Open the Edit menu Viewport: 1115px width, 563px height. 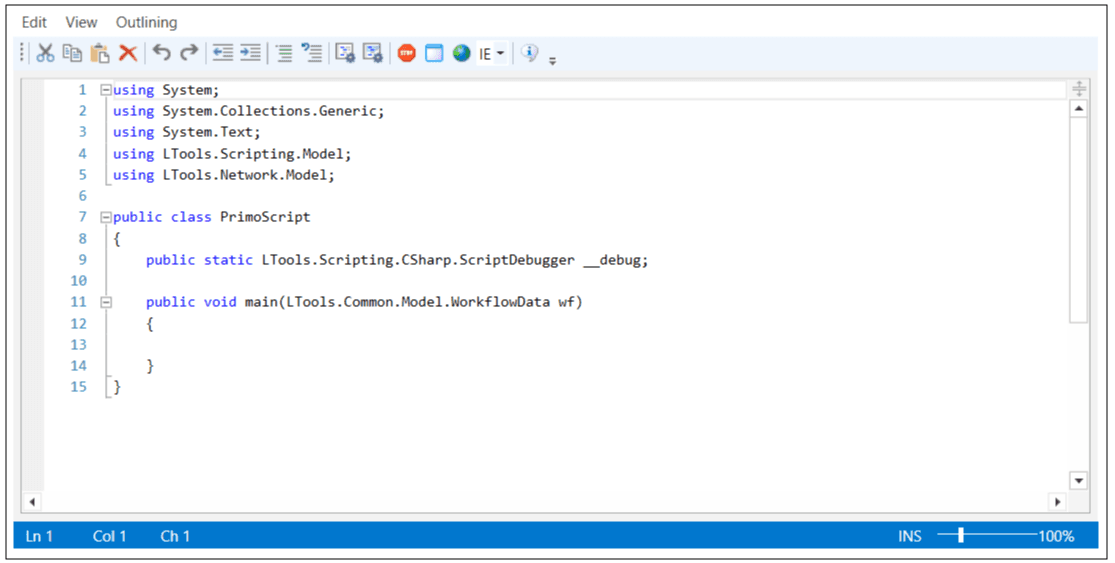pyautogui.click(x=34, y=22)
